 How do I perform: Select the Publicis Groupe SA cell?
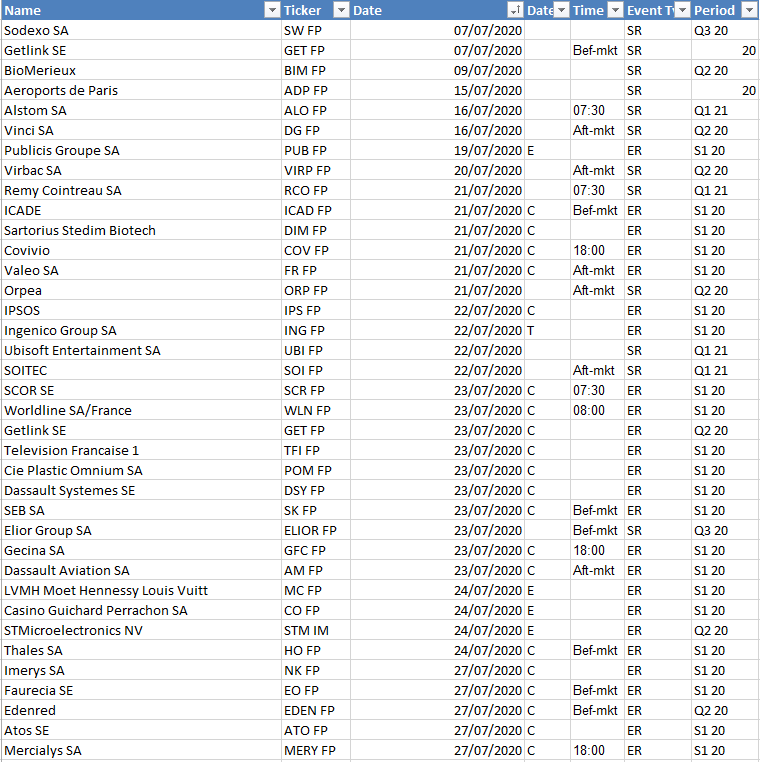(x=141, y=151)
